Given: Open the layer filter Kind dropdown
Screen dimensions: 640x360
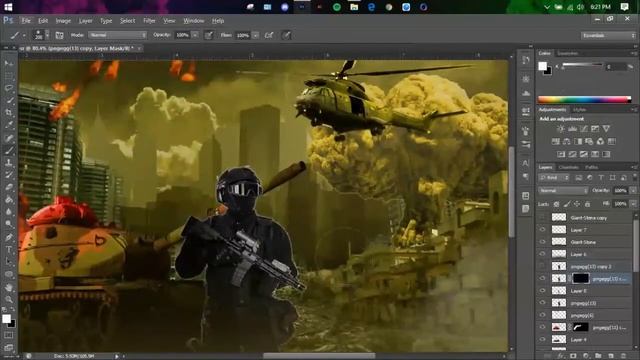Looking at the screenshot, I should tap(554, 178).
